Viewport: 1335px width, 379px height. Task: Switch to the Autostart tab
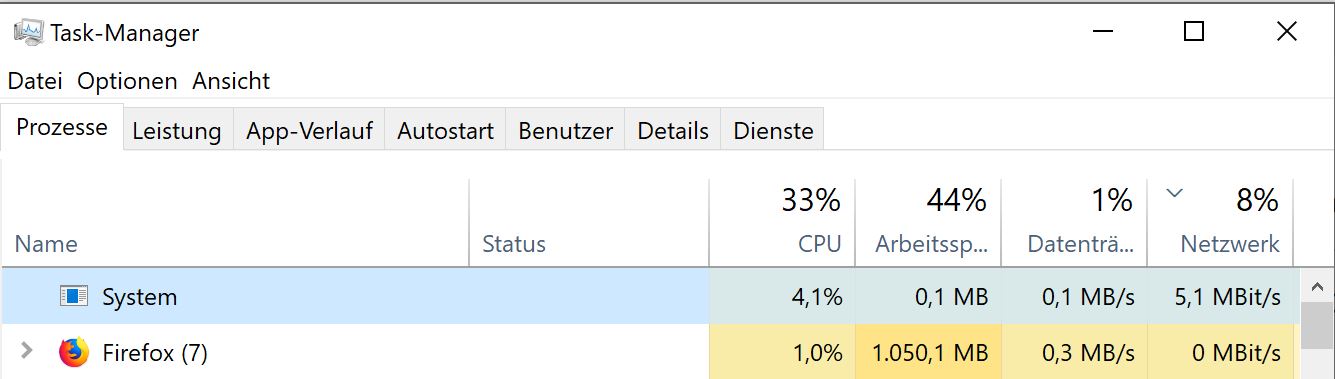[446, 130]
